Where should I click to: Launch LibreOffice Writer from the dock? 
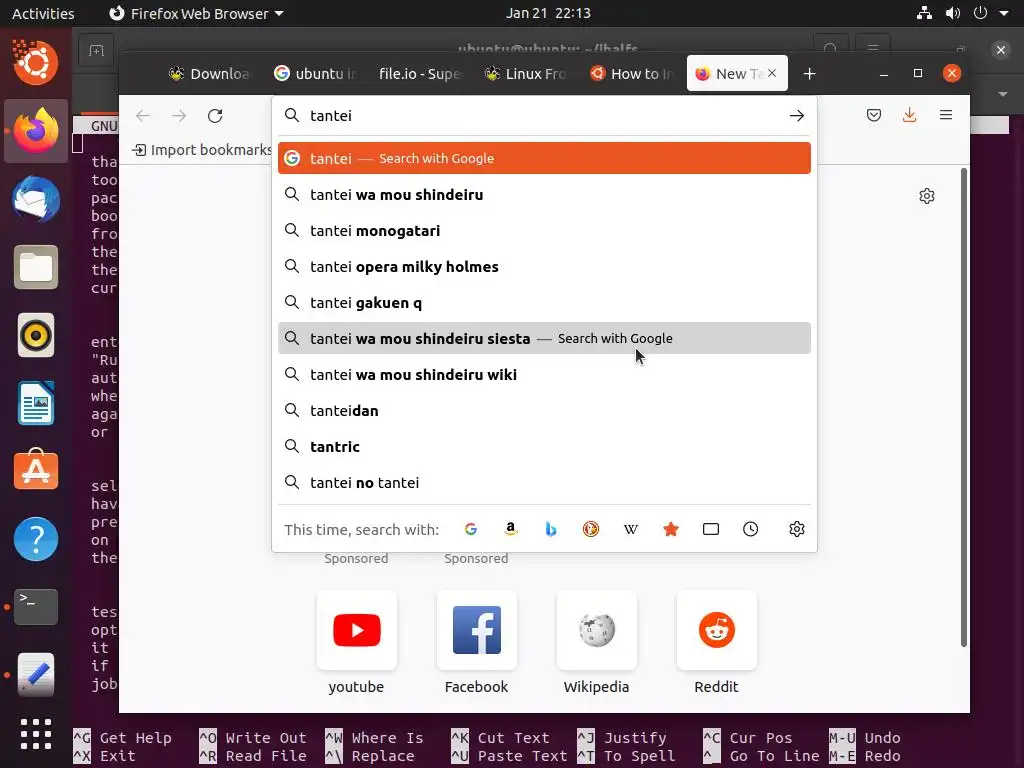click(x=36, y=403)
